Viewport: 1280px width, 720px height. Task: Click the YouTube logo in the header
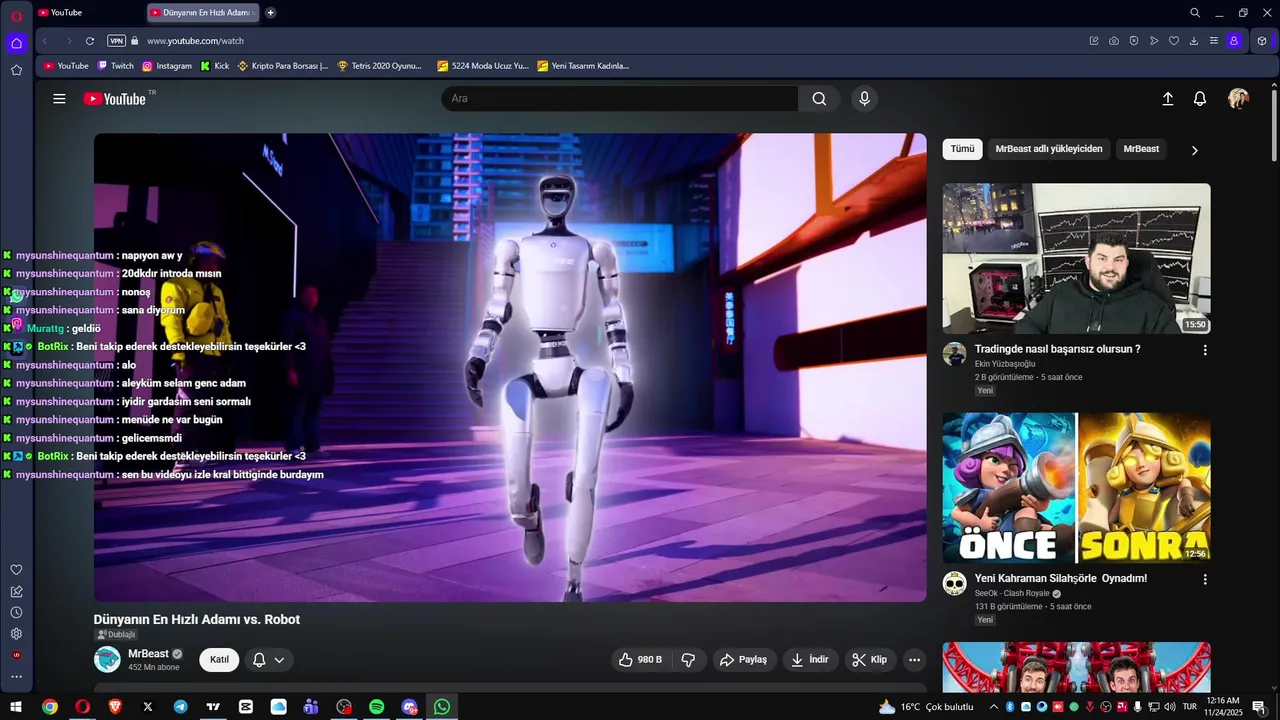click(115, 99)
